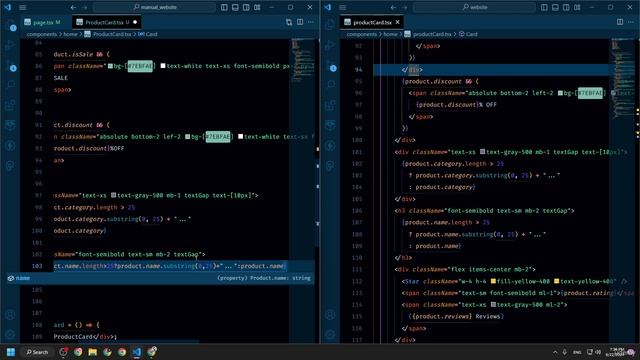Go back in website window
Screen dimensions: 640x360
393,7
